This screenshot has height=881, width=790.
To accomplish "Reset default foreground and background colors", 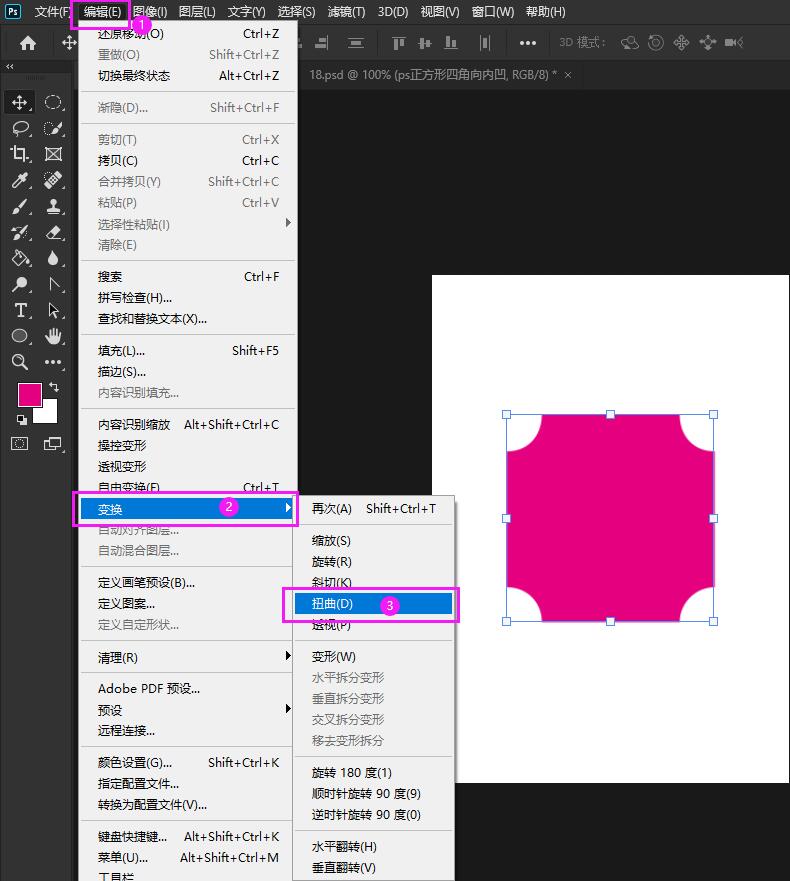I will click(x=21, y=419).
